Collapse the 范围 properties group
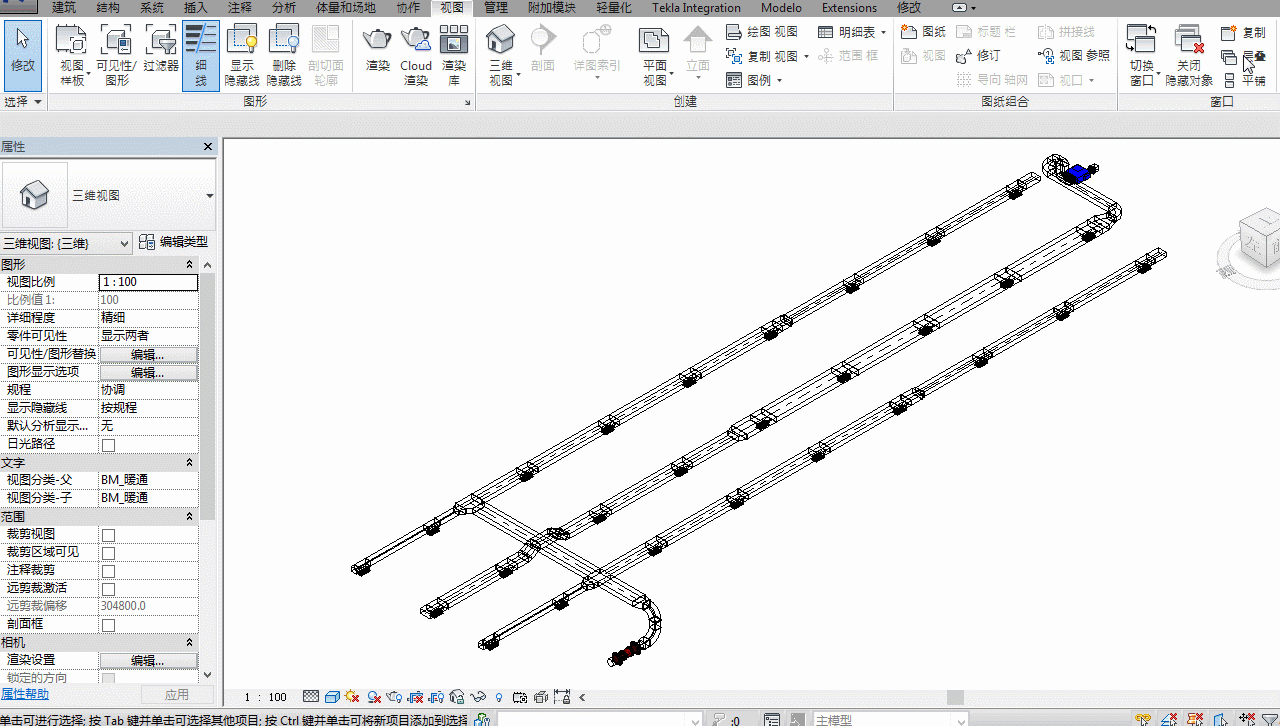 coord(190,517)
